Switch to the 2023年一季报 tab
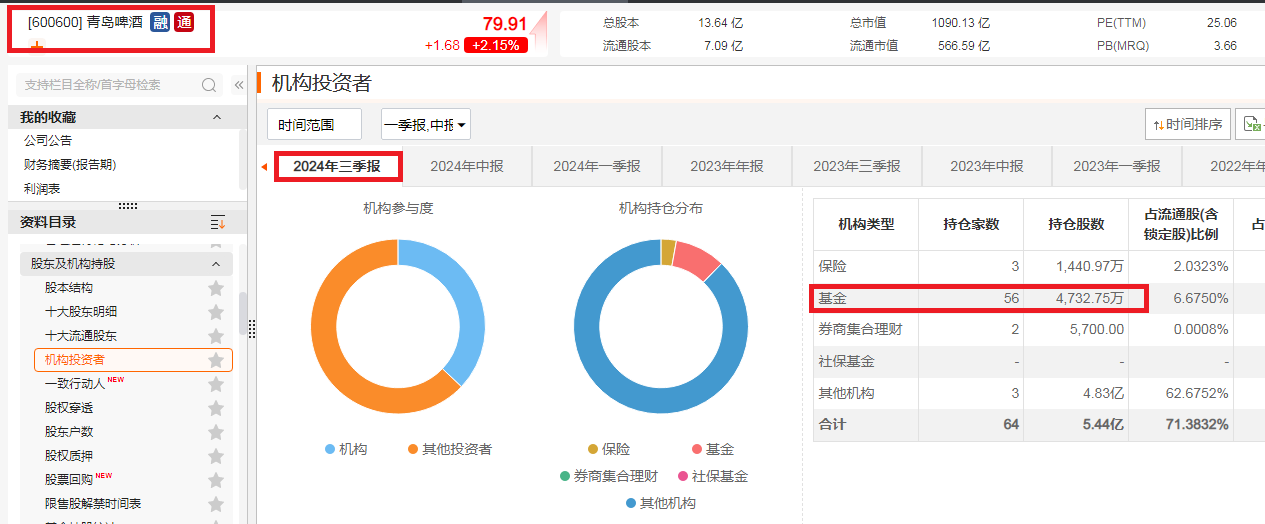Screen dimensions: 1265x524 coord(1117,167)
